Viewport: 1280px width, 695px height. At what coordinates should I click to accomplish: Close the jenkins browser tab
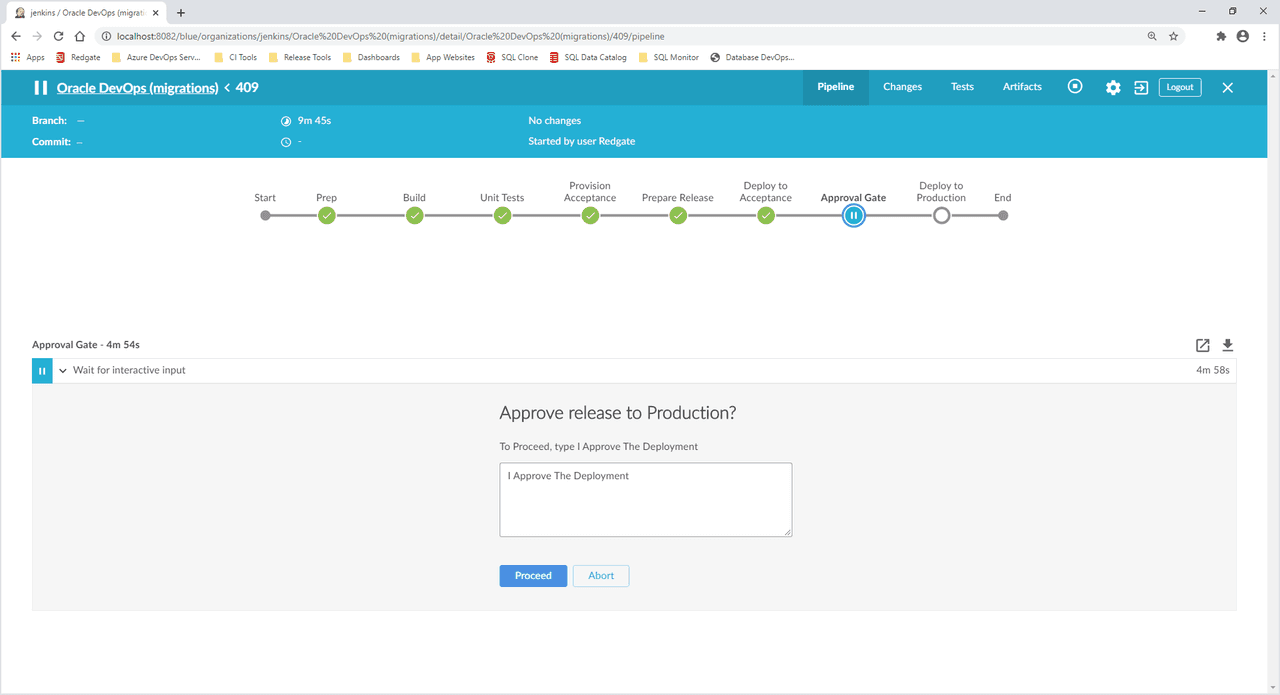[156, 13]
